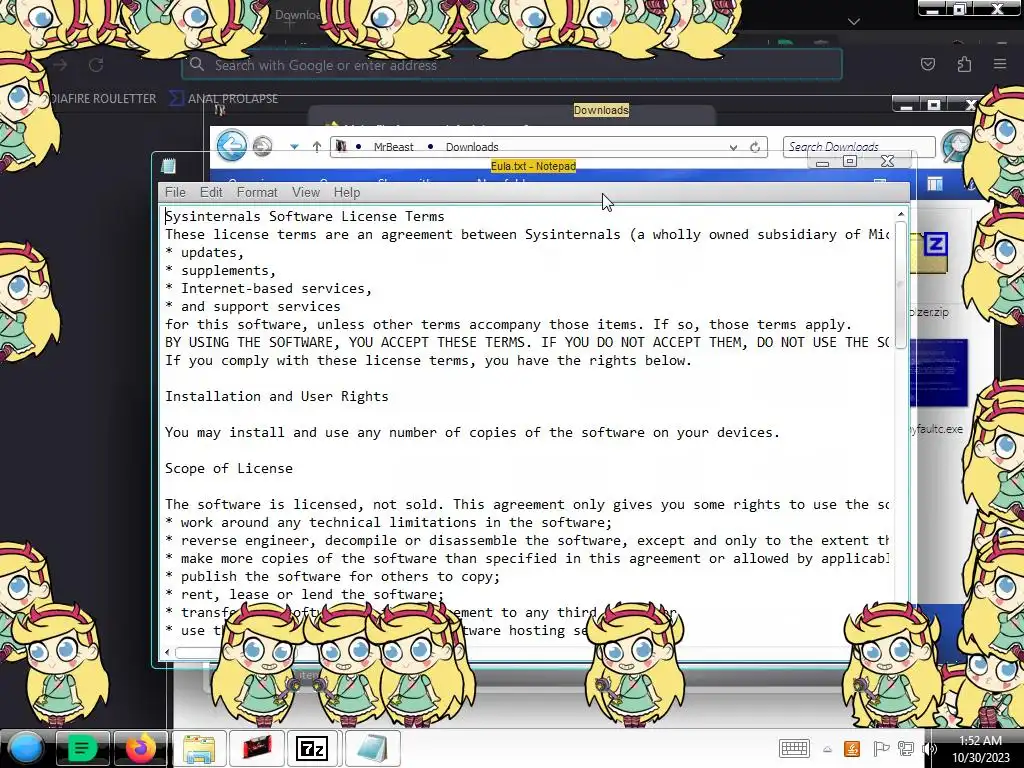Open the red app on the taskbar
This screenshot has width=1024, height=768.
[x=257, y=748]
